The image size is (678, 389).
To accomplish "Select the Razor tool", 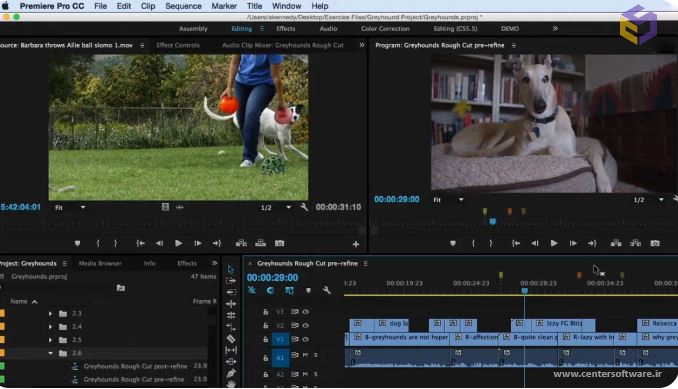I will (231, 338).
